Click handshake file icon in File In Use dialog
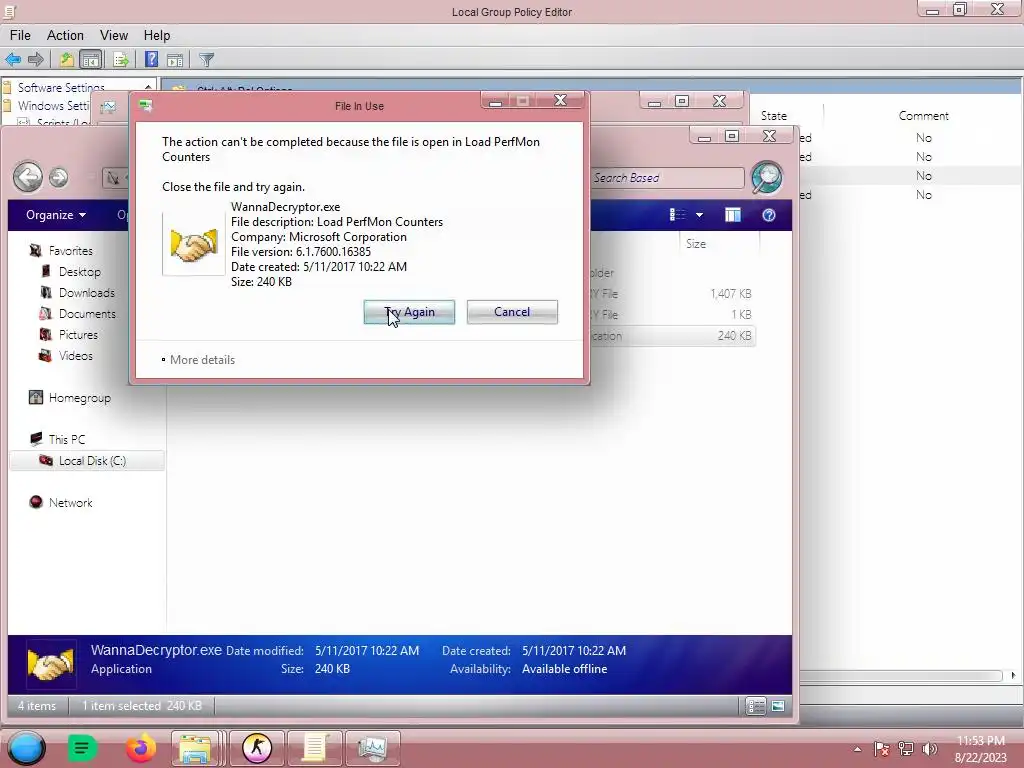 [193, 244]
